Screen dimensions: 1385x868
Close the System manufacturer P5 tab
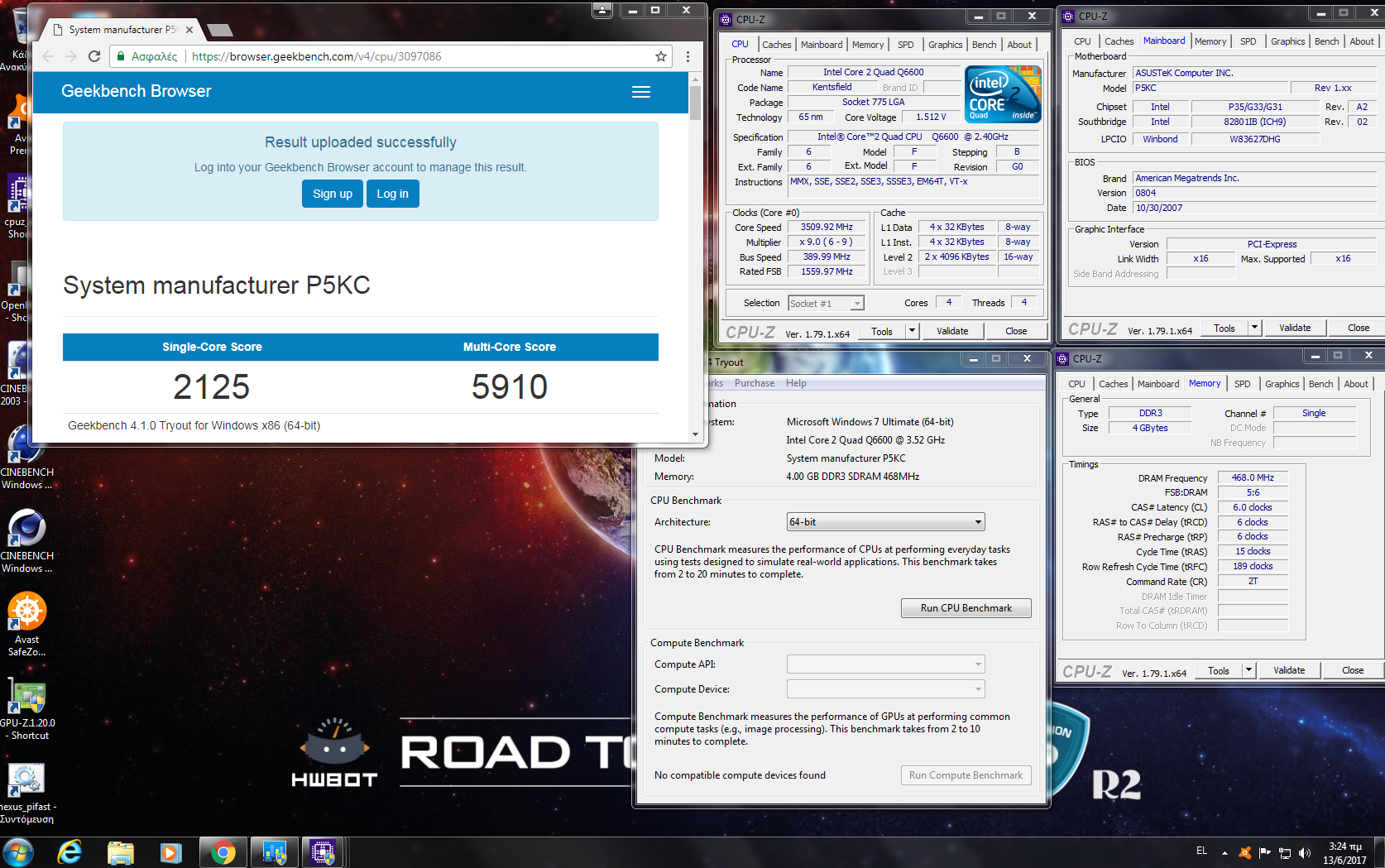pyautogui.click(x=189, y=30)
